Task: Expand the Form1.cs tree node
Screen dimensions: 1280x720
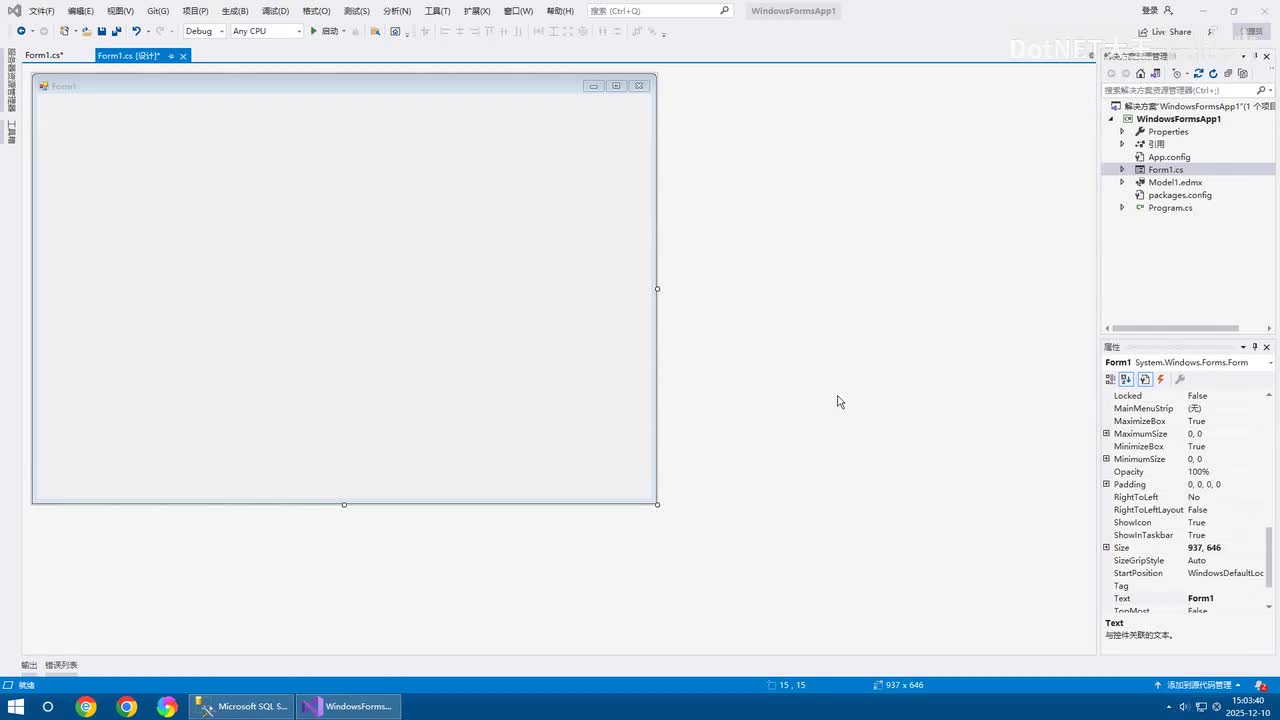Action: point(1122,170)
